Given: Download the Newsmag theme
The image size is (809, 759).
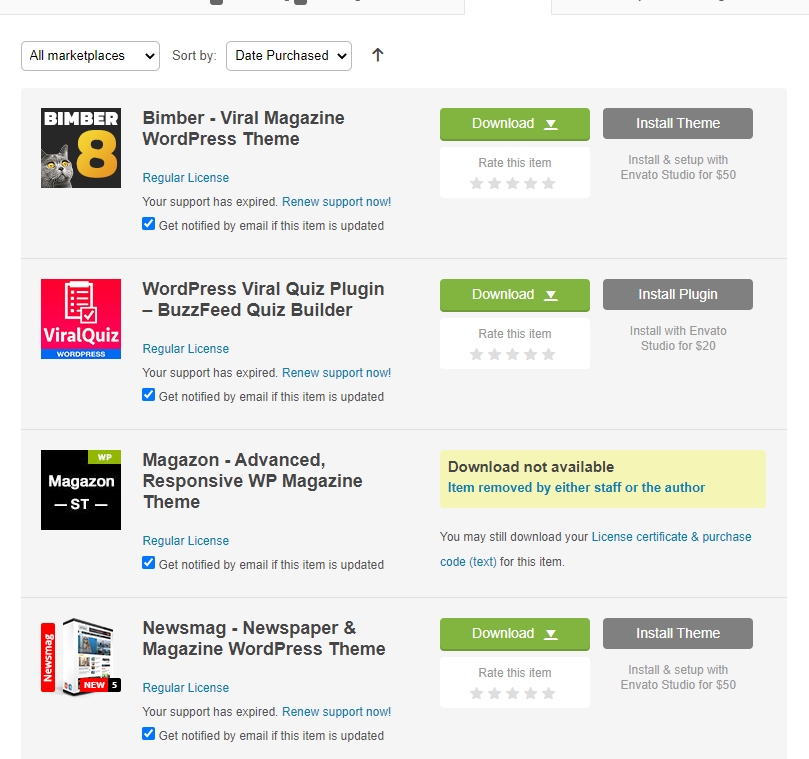Looking at the screenshot, I should pos(514,634).
